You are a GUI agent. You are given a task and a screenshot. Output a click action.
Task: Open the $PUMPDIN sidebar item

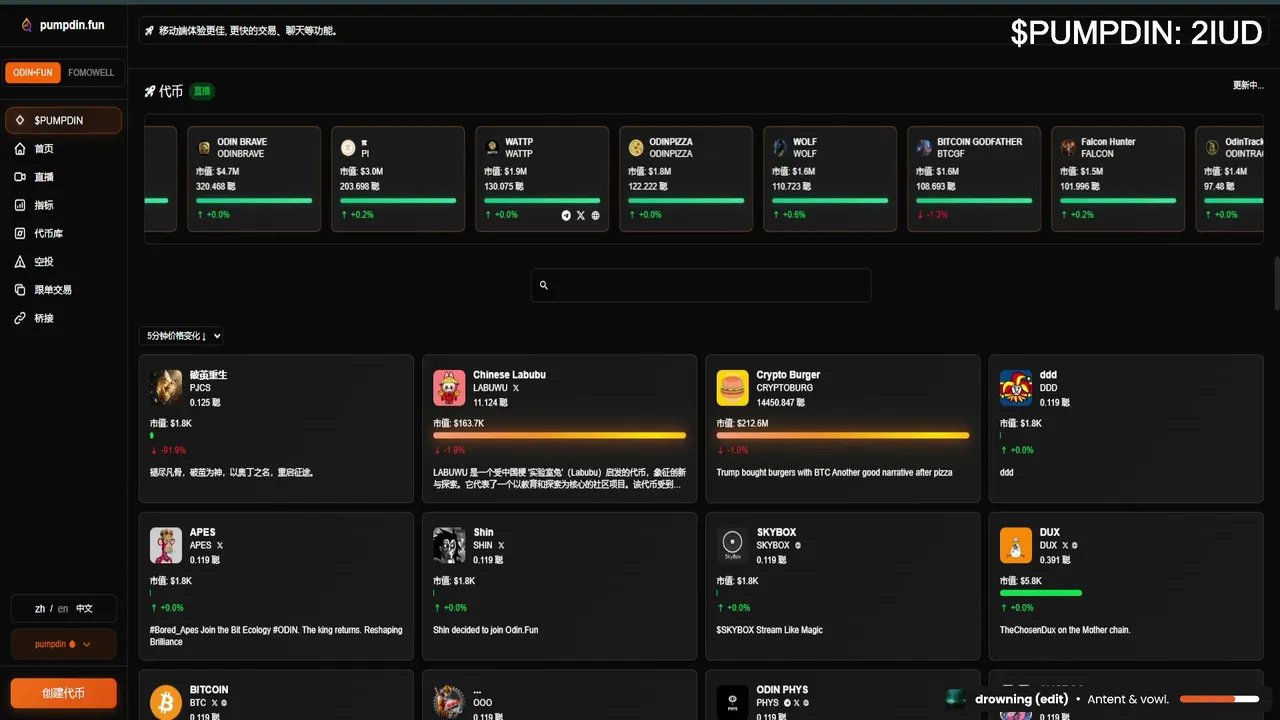(63, 120)
